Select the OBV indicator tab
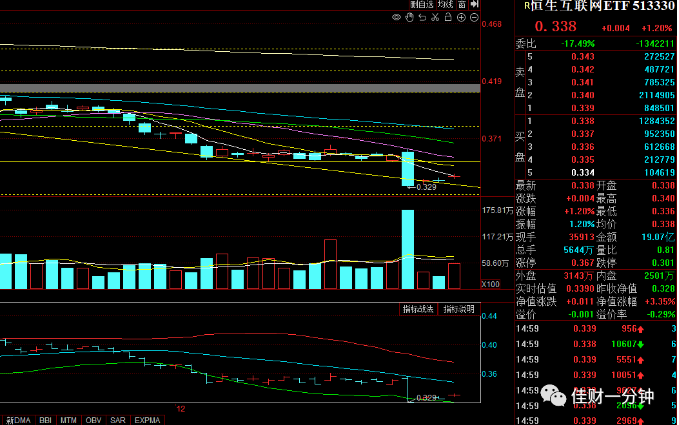679x425 pixels. (x=94, y=420)
